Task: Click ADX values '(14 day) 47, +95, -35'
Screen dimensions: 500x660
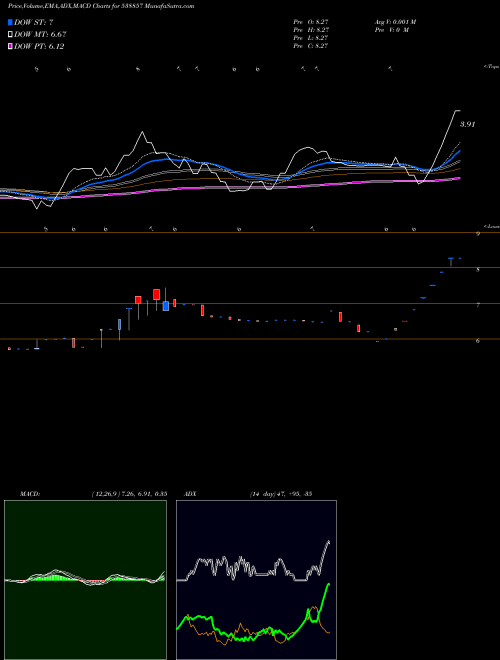Action: [281, 494]
